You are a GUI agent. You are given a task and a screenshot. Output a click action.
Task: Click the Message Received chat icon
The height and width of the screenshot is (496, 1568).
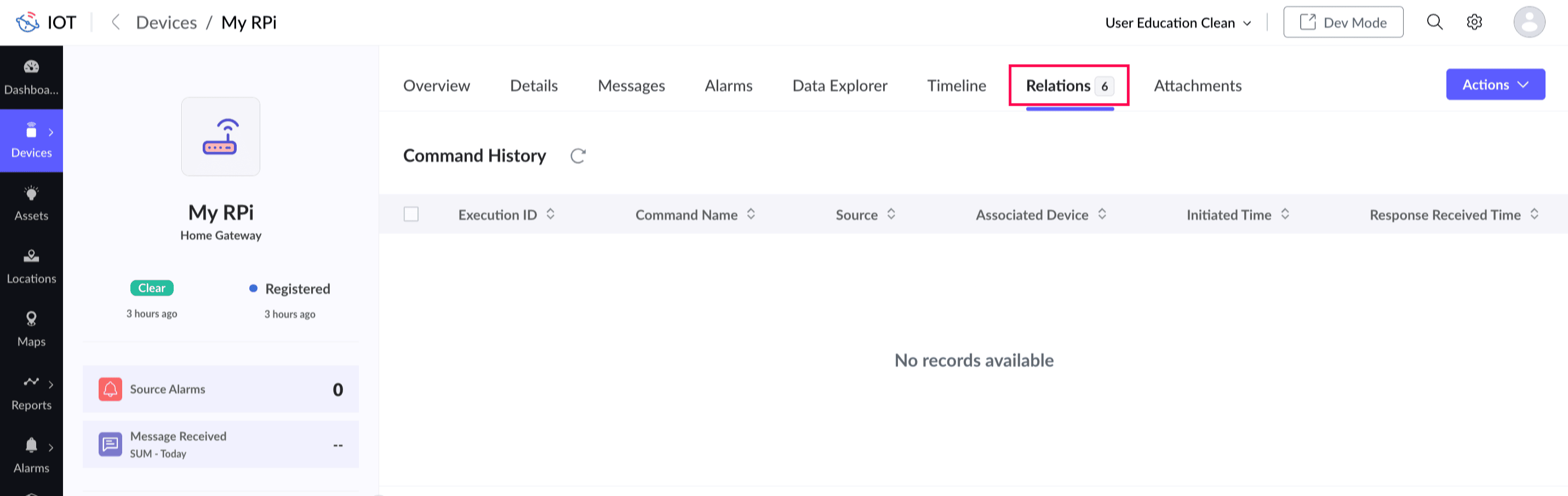[x=110, y=445]
